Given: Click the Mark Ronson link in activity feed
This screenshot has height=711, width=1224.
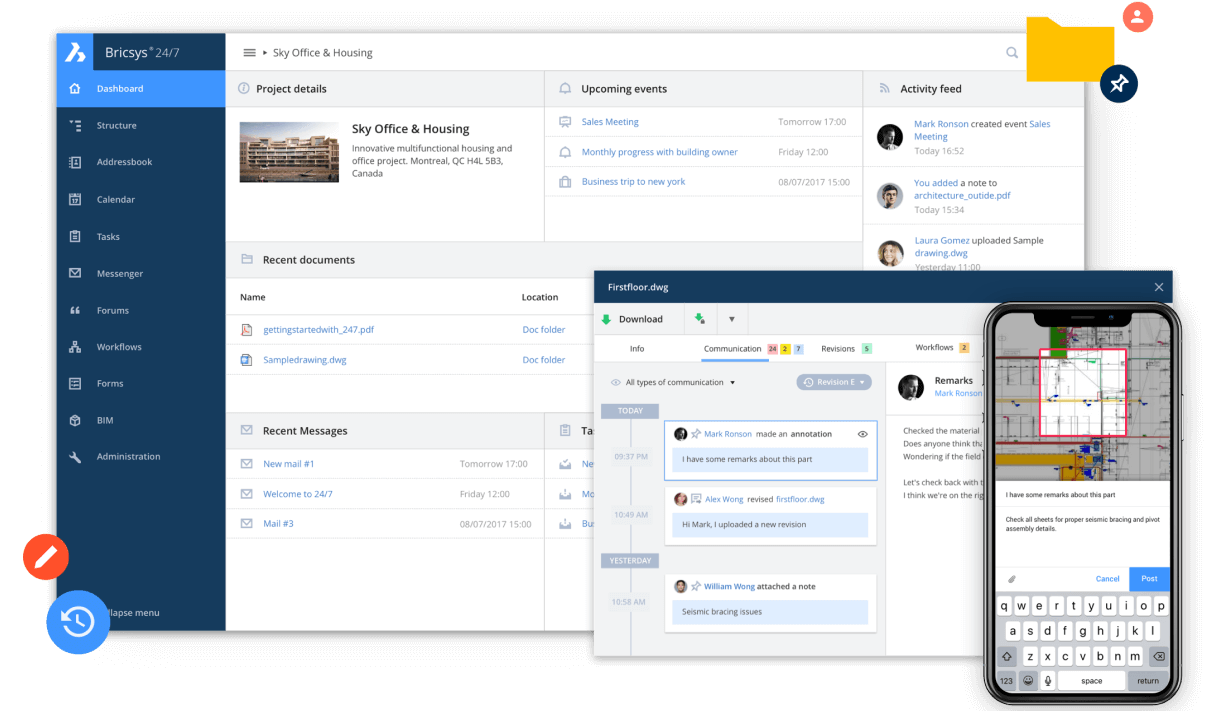Looking at the screenshot, I should [941, 124].
